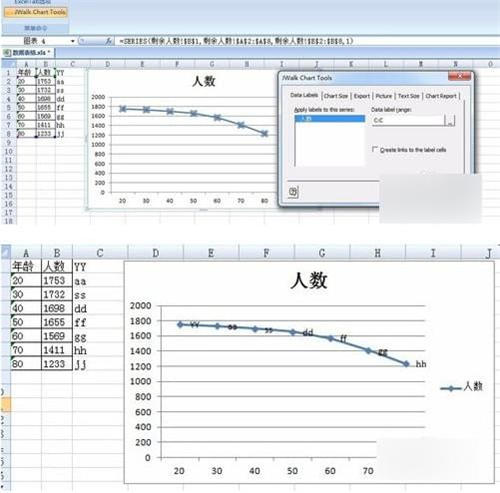Enable Create links to the label cells checkbox

(375, 149)
